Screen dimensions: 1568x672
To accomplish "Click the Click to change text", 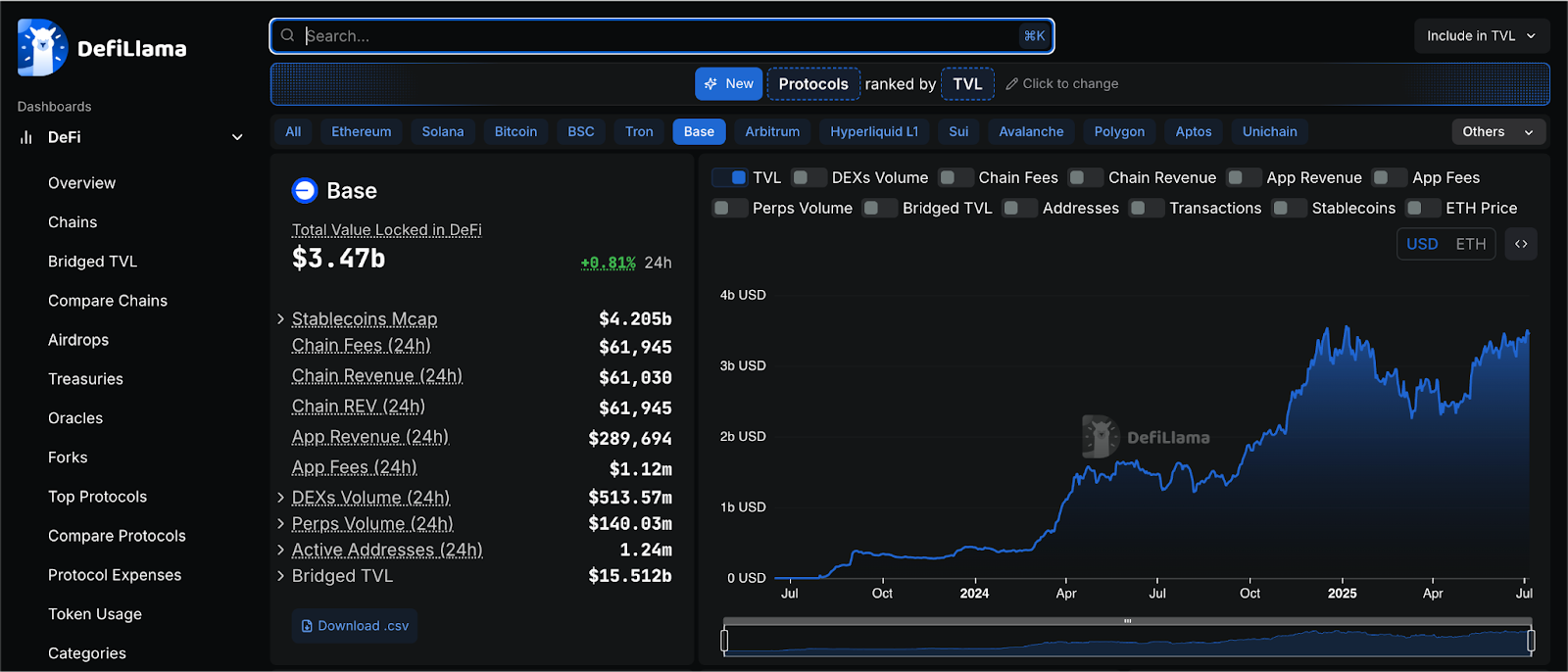I will tap(1070, 84).
